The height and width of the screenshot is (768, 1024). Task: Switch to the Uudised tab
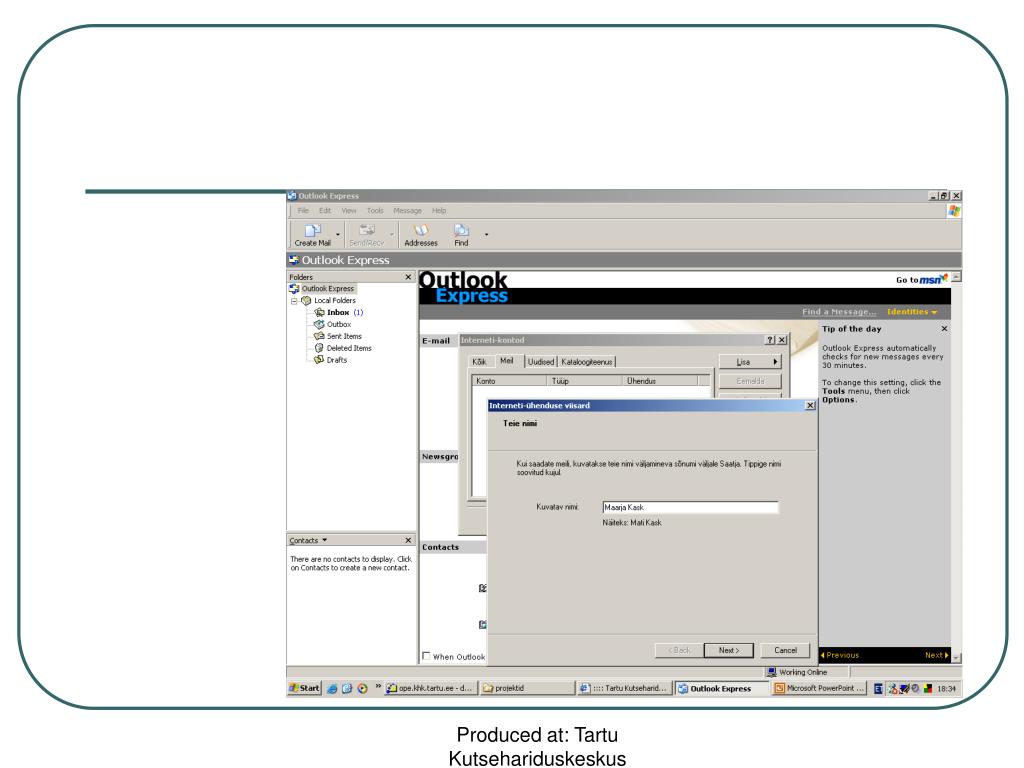click(x=541, y=361)
